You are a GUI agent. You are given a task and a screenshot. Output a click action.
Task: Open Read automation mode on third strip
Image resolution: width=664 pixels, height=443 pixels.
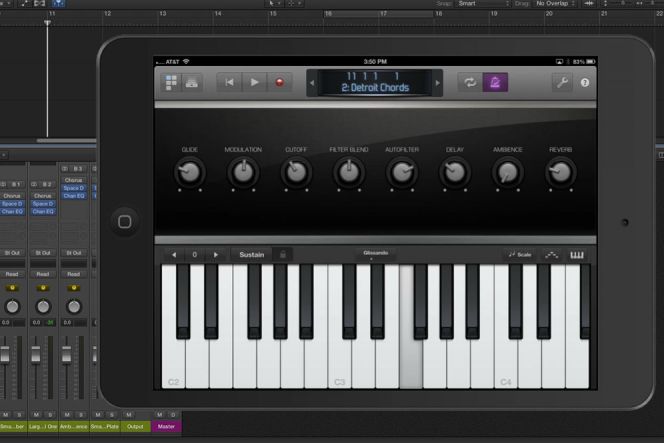tap(74, 274)
